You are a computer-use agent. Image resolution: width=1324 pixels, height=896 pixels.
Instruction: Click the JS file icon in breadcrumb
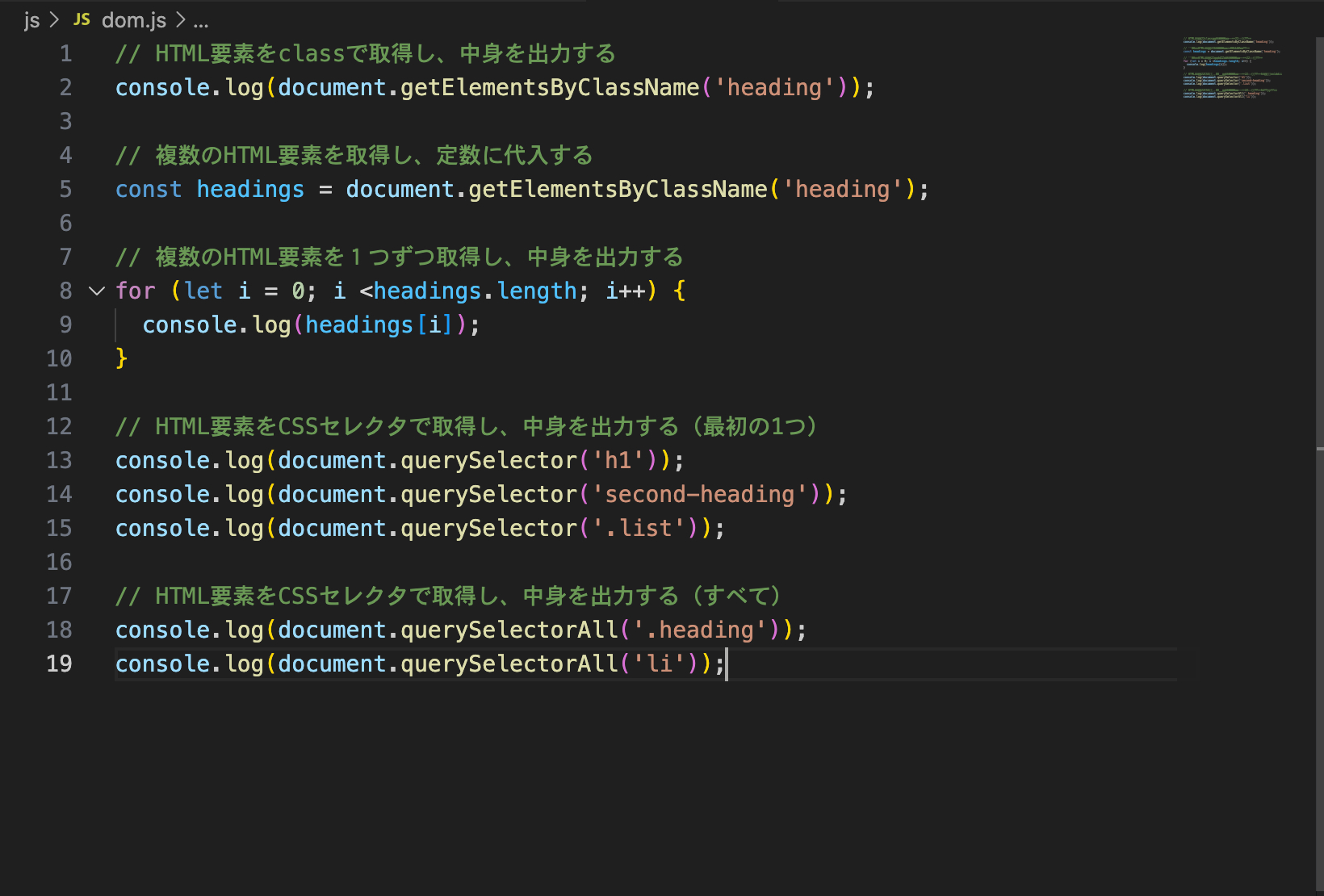point(82,19)
